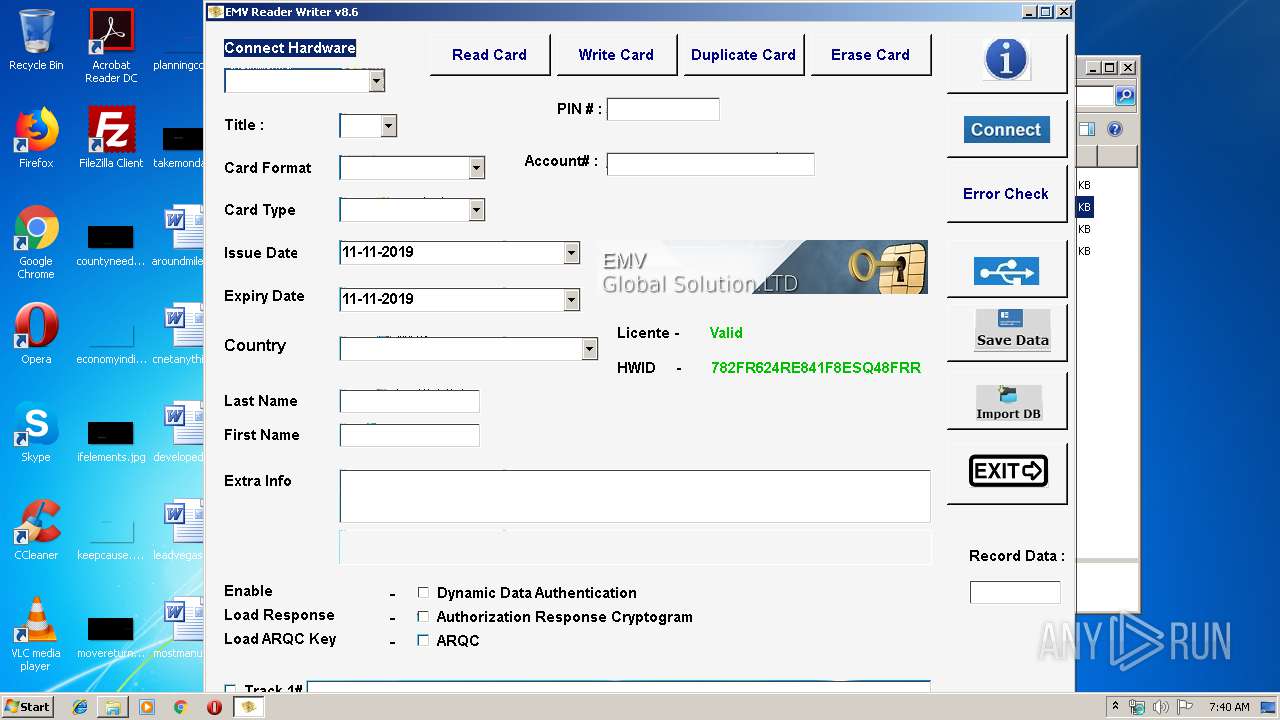Click the EXIT arrow icon button
The height and width of the screenshot is (720, 1280).
[1008, 471]
